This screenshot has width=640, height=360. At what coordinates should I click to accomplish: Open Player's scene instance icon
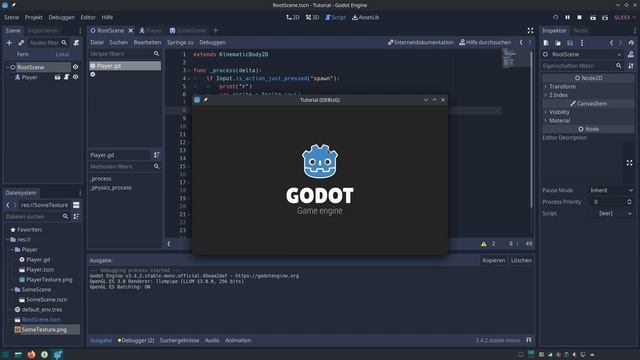pyautogui.click(x=58, y=77)
